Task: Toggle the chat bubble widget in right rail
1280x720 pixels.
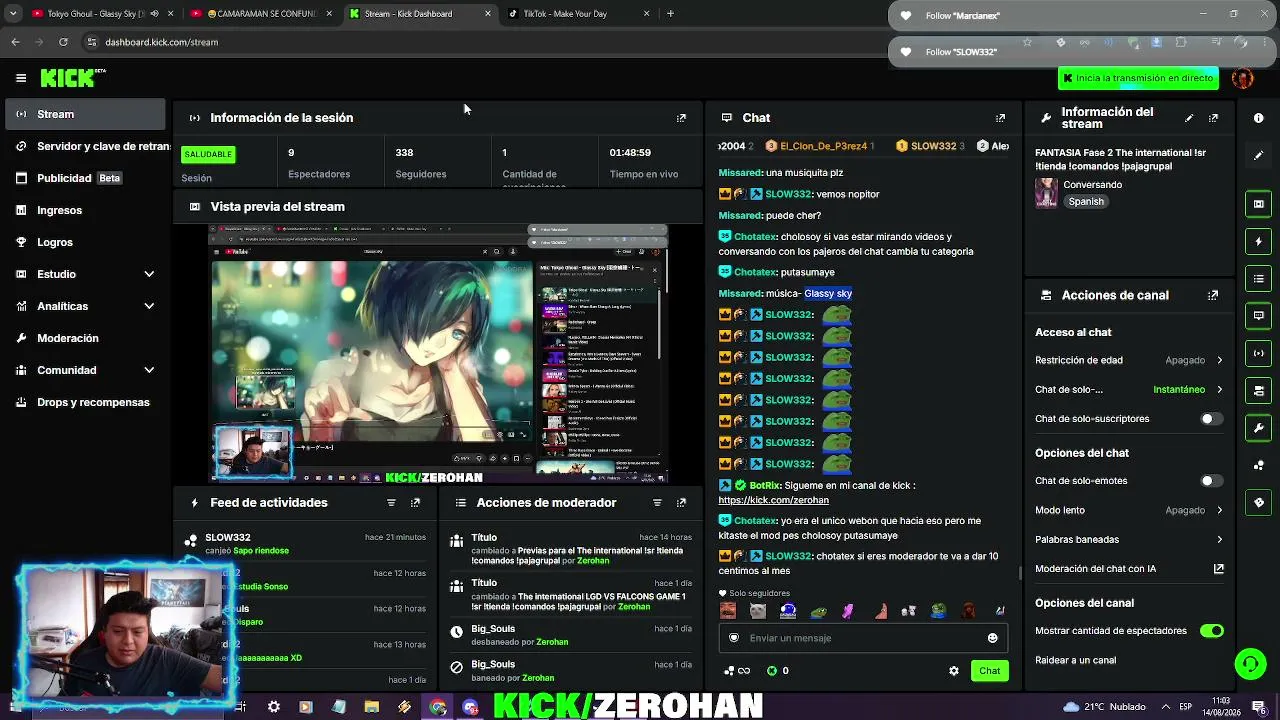Action: (x=1258, y=316)
